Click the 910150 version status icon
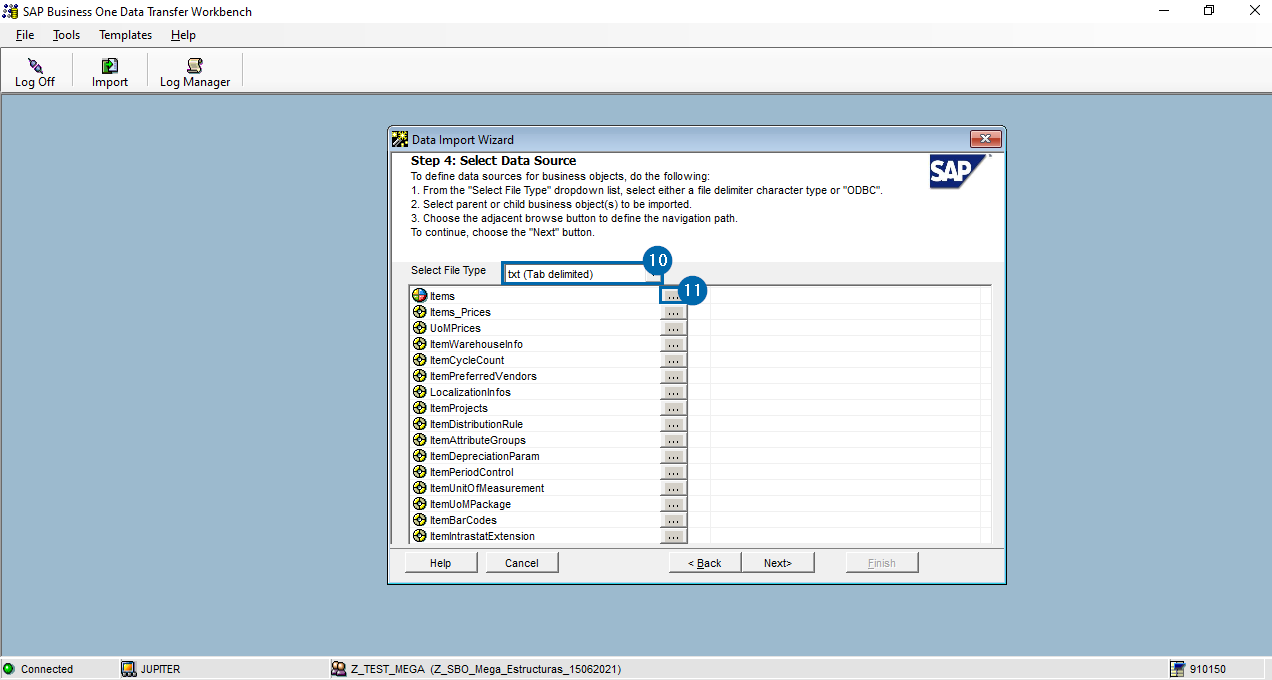The width and height of the screenshot is (1272, 680). tap(1178, 669)
